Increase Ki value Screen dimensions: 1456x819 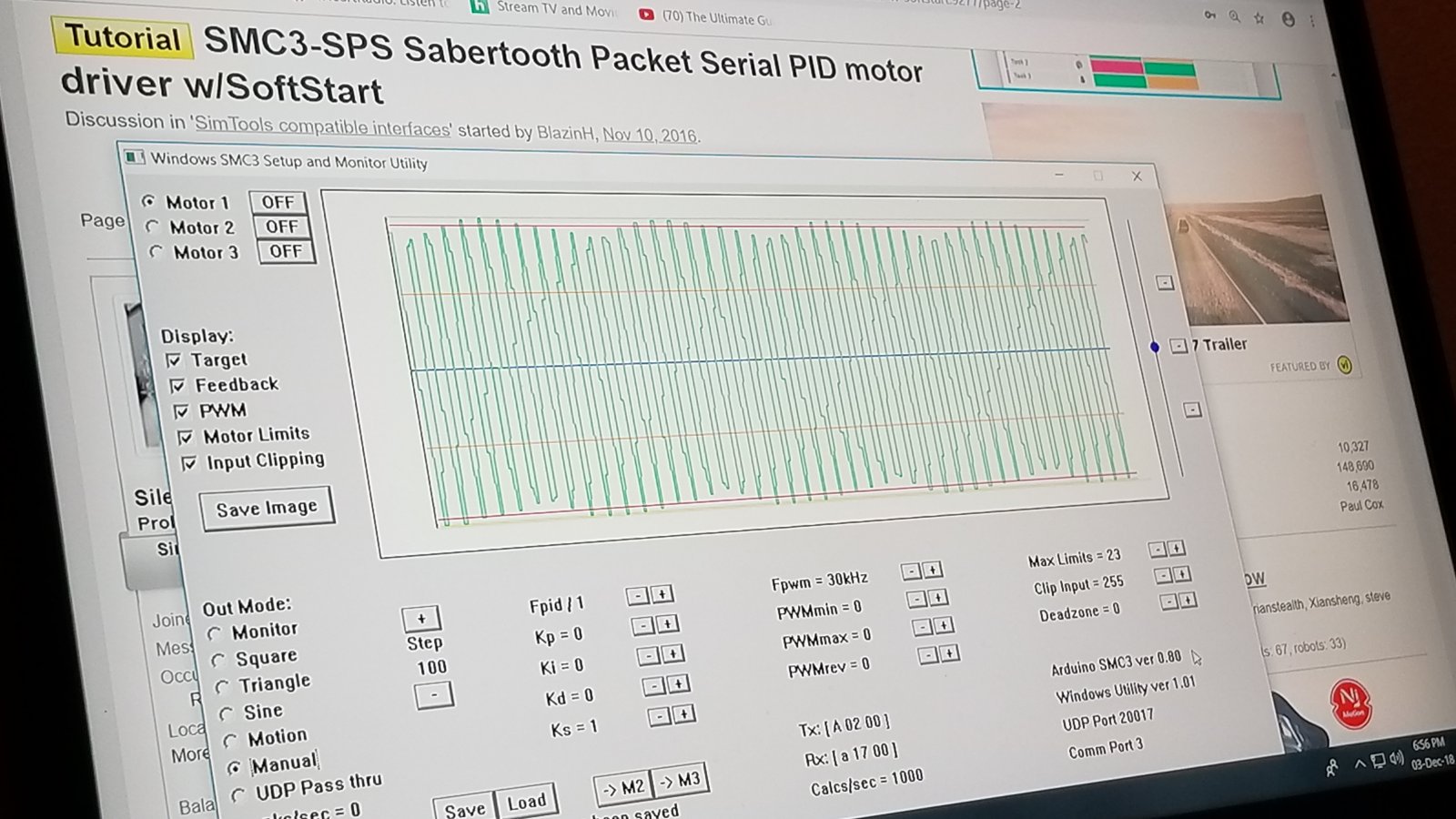tap(672, 654)
